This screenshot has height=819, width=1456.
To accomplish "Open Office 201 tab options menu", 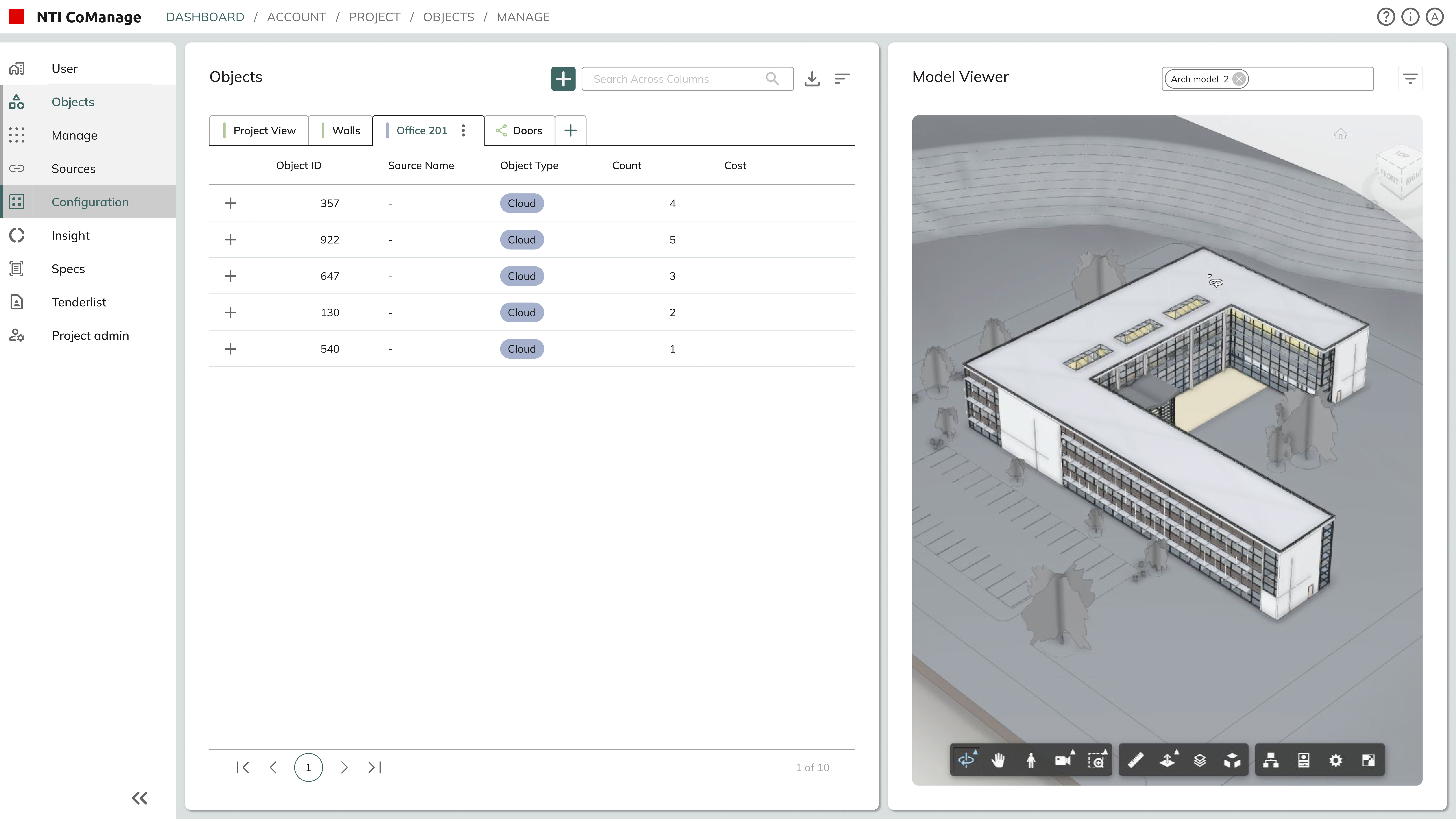I will pyautogui.click(x=463, y=130).
